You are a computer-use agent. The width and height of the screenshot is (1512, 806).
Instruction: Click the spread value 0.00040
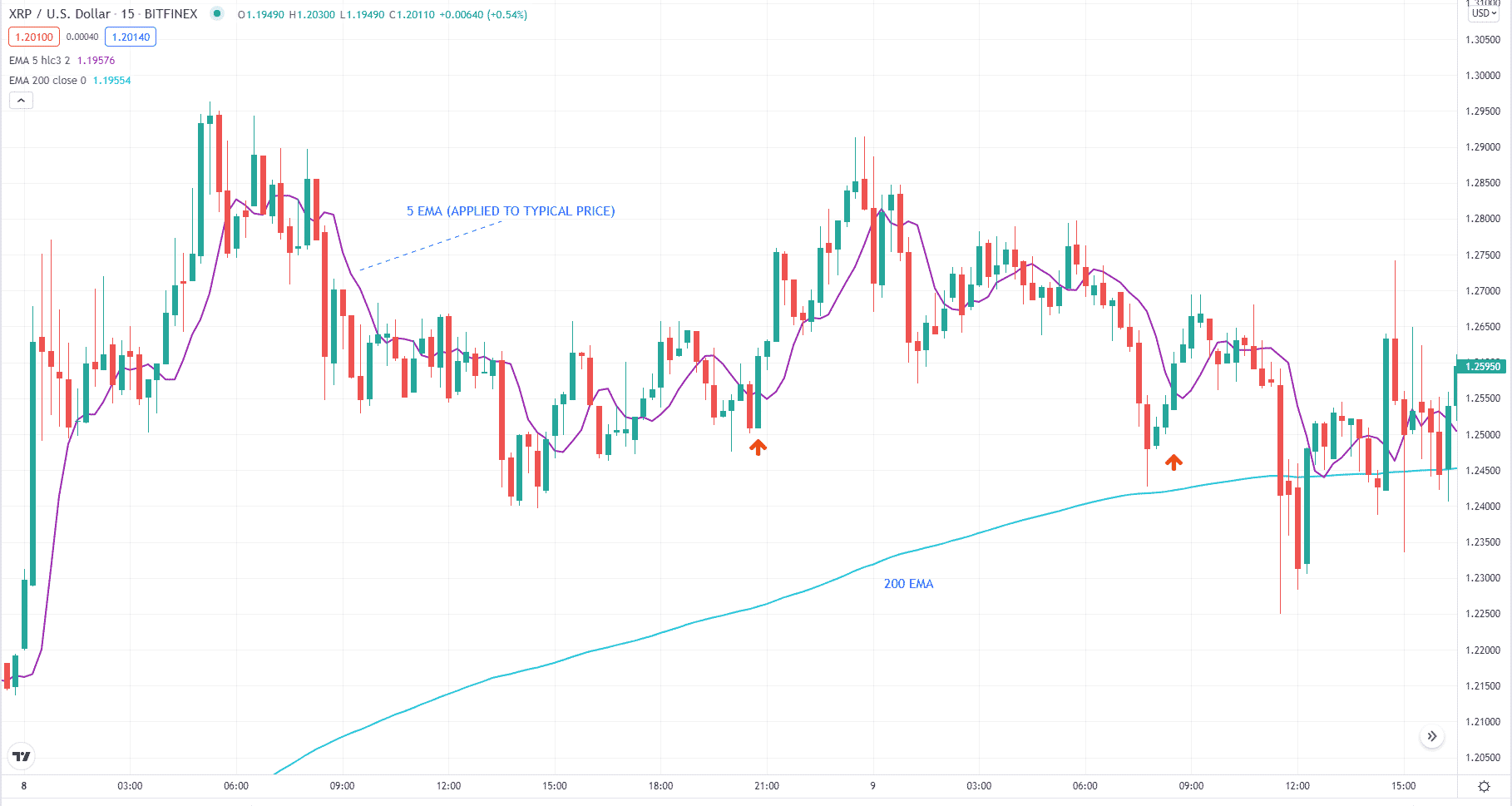tap(82, 37)
